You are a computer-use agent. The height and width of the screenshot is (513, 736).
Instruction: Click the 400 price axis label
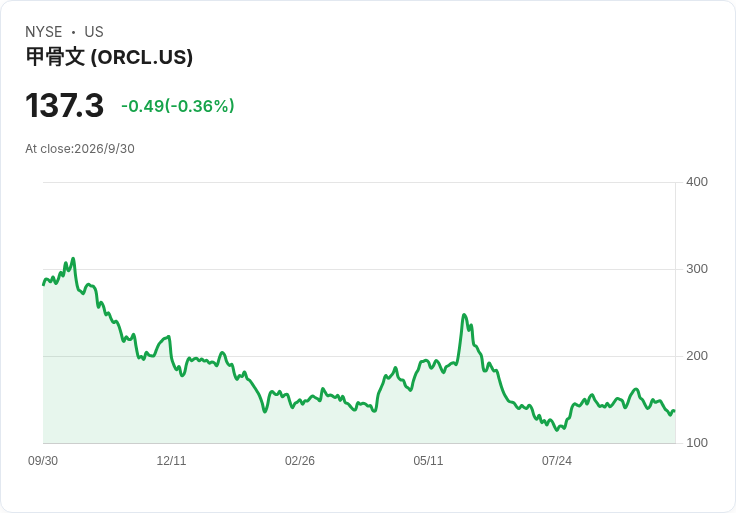pyautogui.click(x=697, y=182)
